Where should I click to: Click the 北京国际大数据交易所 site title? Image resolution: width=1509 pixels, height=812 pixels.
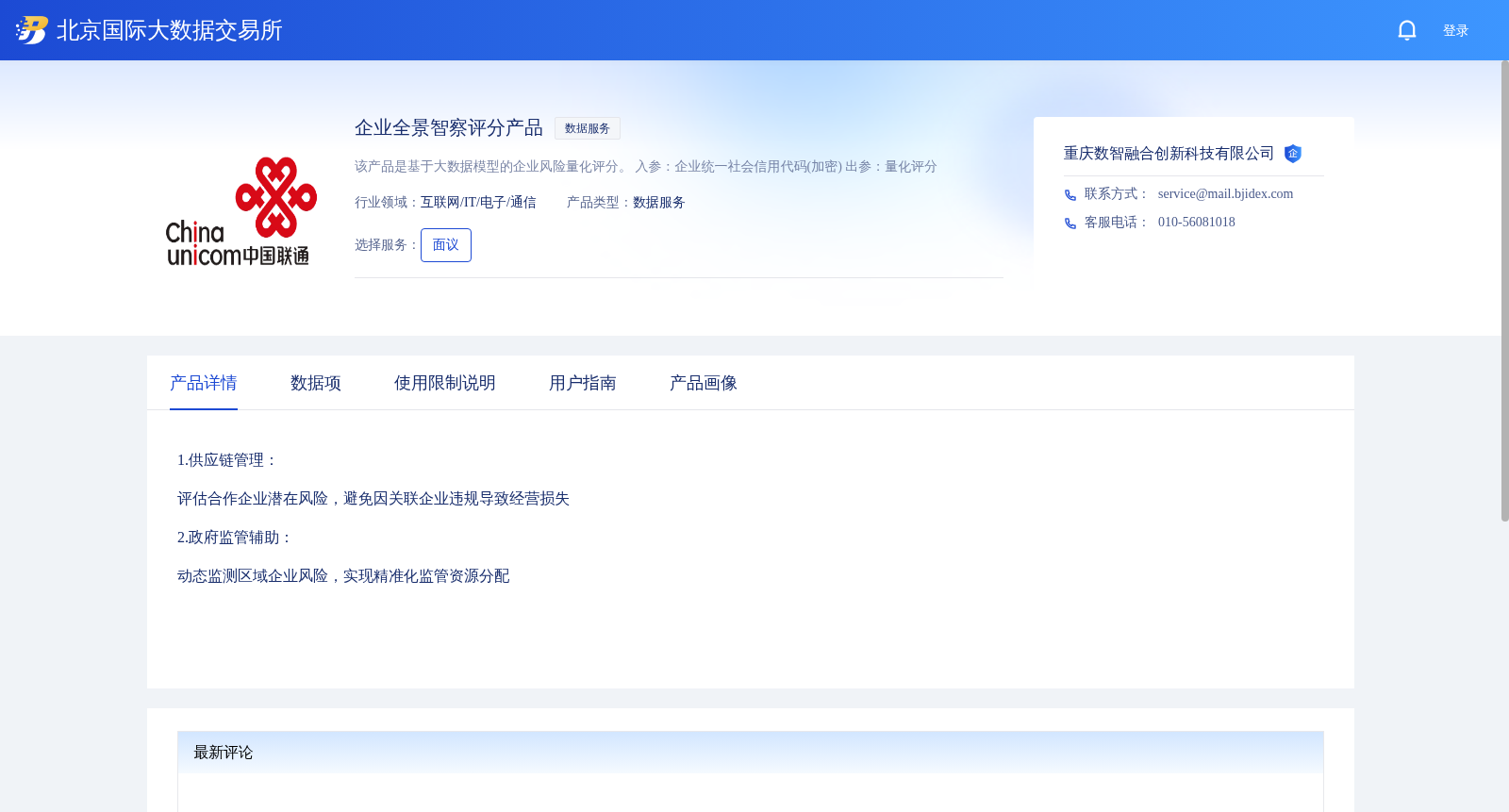[170, 30]
